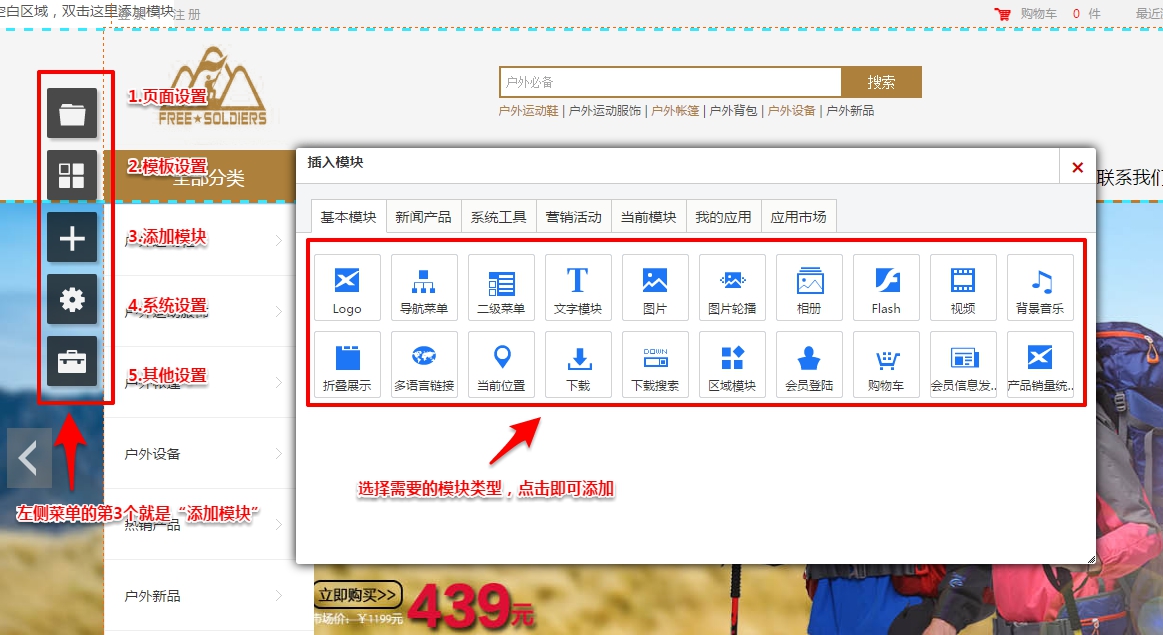Select the 营销活动 tab
Screen dimensions: 1163x635
(574, 215)
